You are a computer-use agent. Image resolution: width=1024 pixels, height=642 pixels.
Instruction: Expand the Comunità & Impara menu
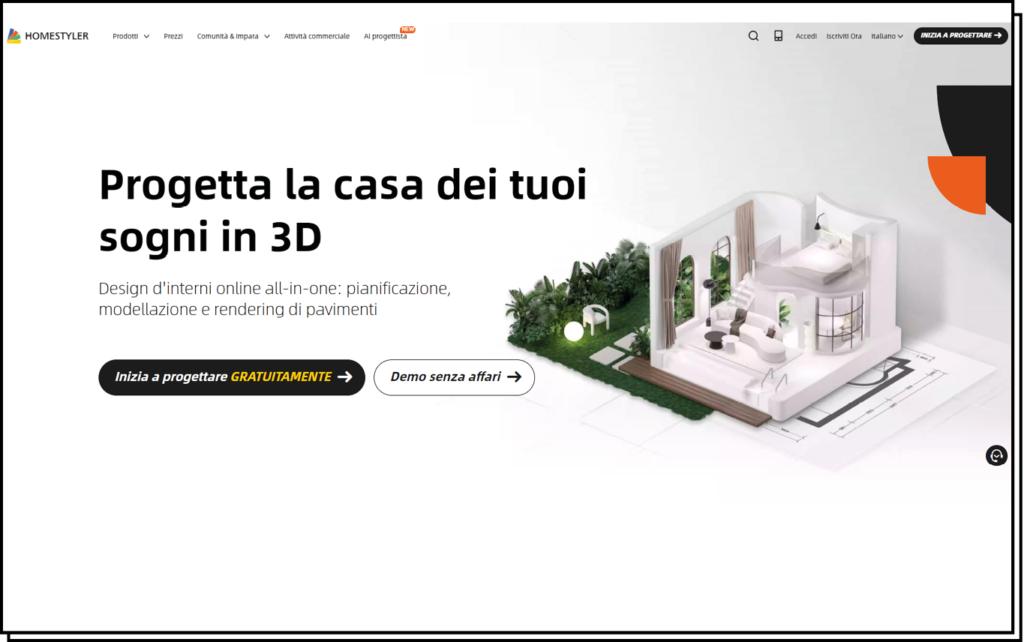[233, 36]
